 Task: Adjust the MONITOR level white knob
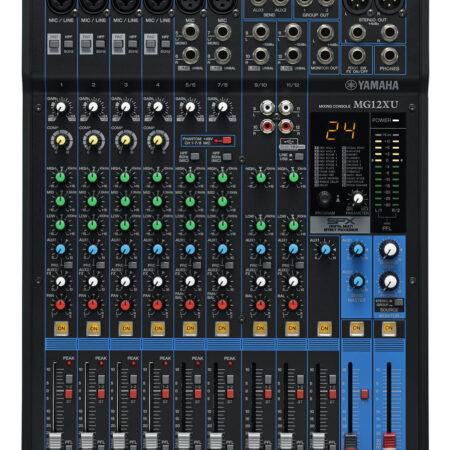(389, 249)
